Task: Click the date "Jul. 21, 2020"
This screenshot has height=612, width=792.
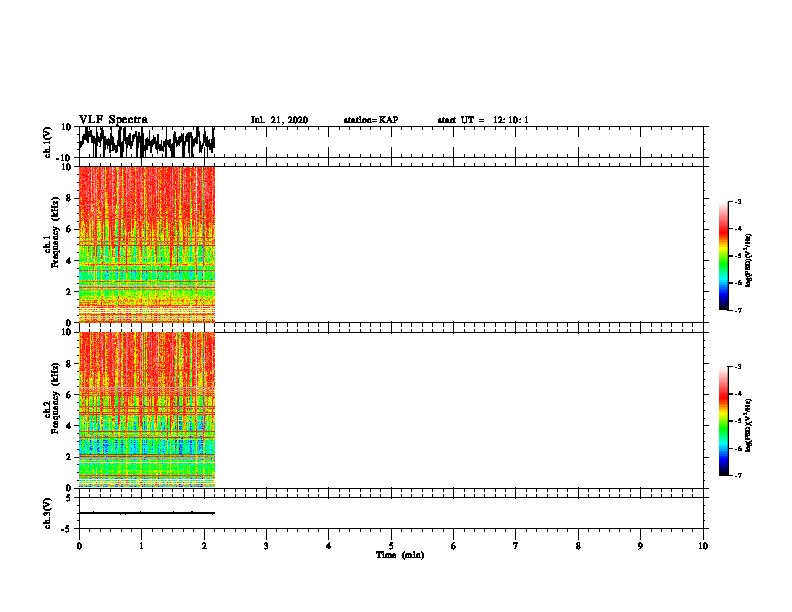Action: coord(279,120)
